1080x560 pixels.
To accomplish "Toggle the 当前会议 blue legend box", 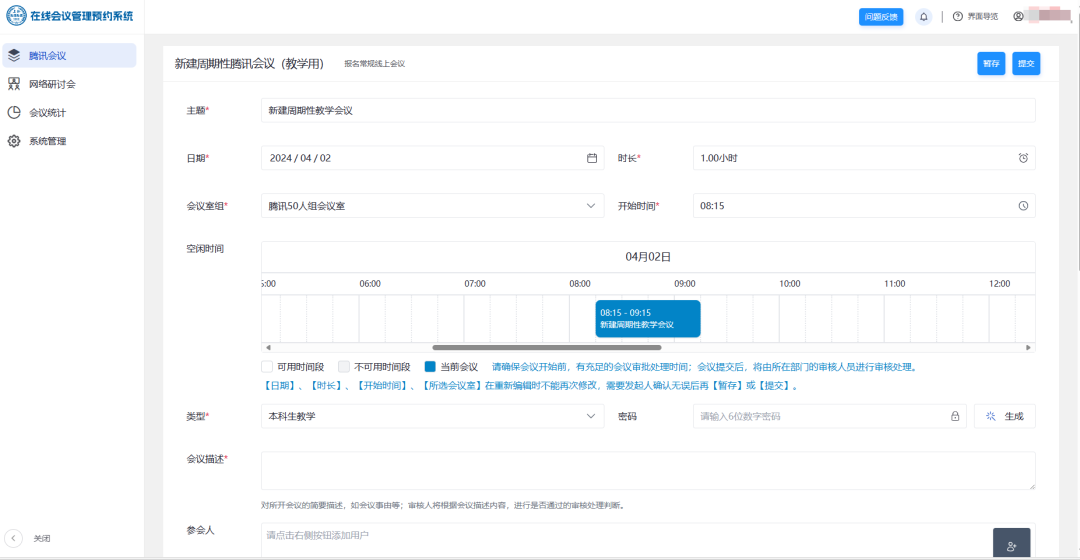I will tap(430, 366).
